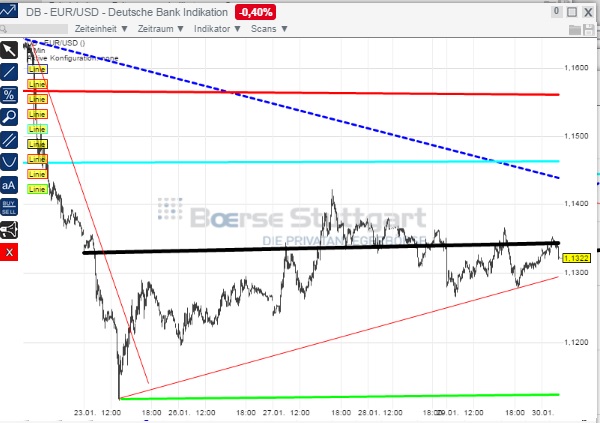Select the third Linie label
600x423 pixels.
pyautogui.click(x=37, y=99)
